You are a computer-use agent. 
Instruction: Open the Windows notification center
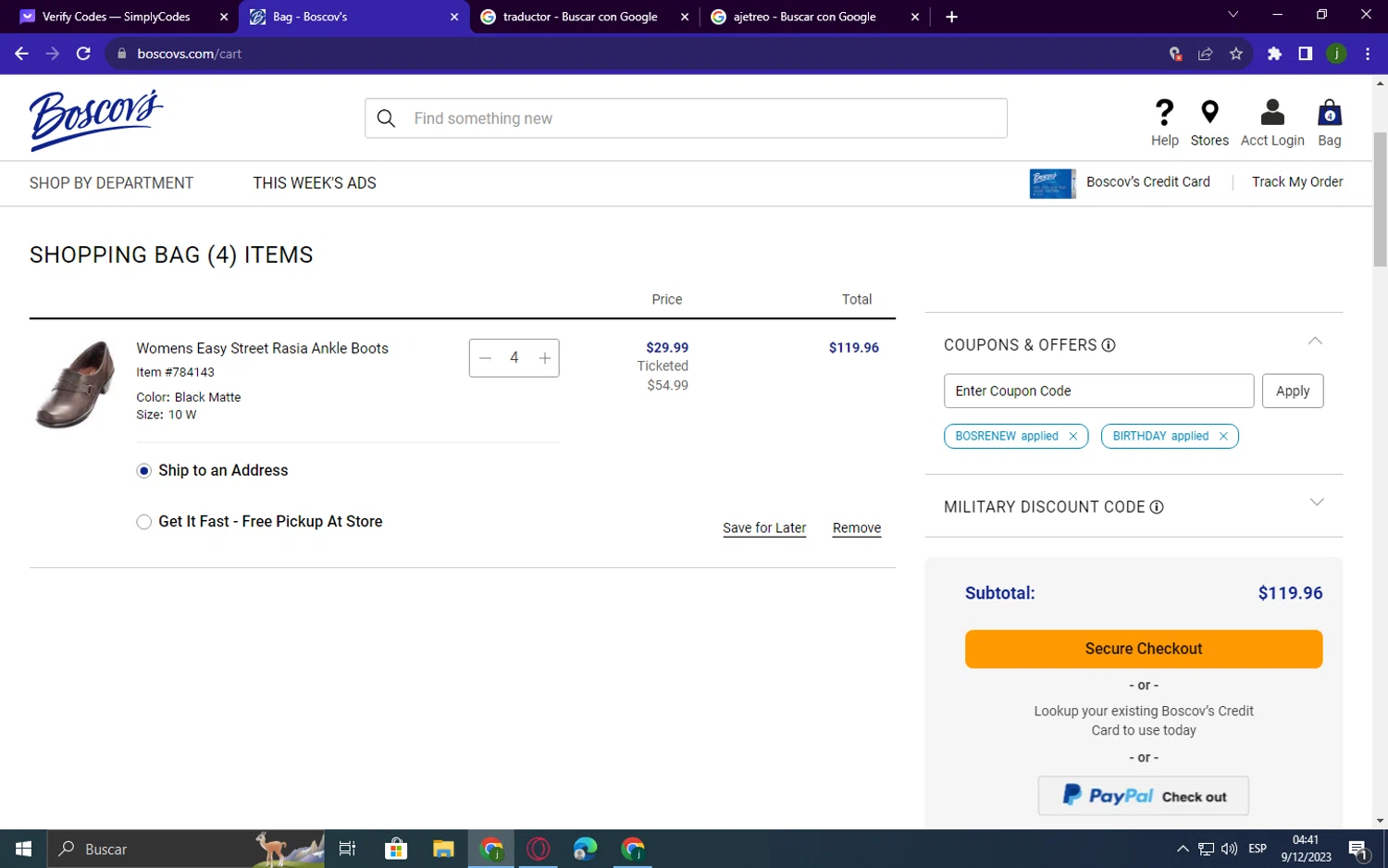[1358, 849]
